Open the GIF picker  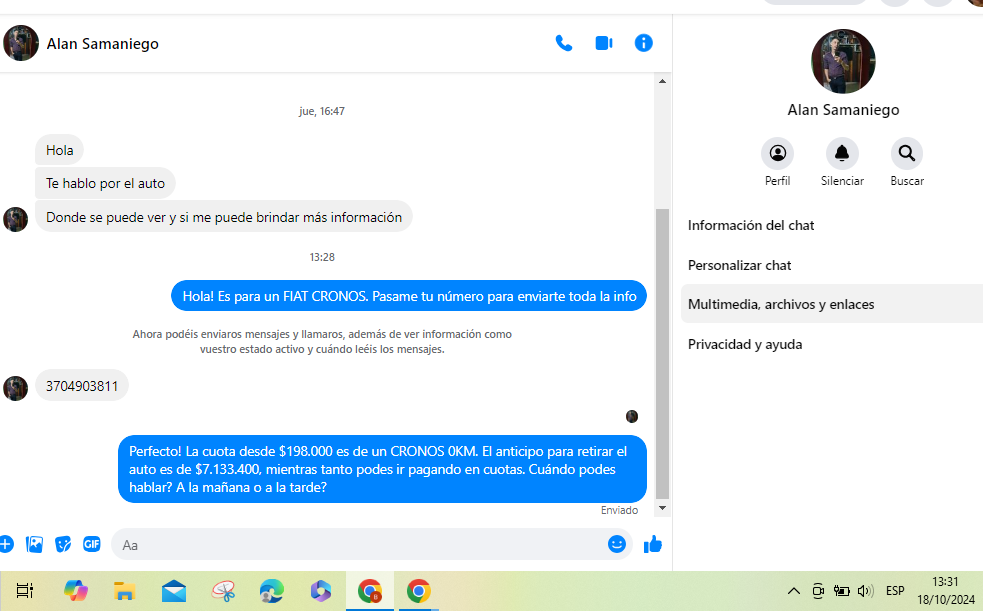coord(92,544)
